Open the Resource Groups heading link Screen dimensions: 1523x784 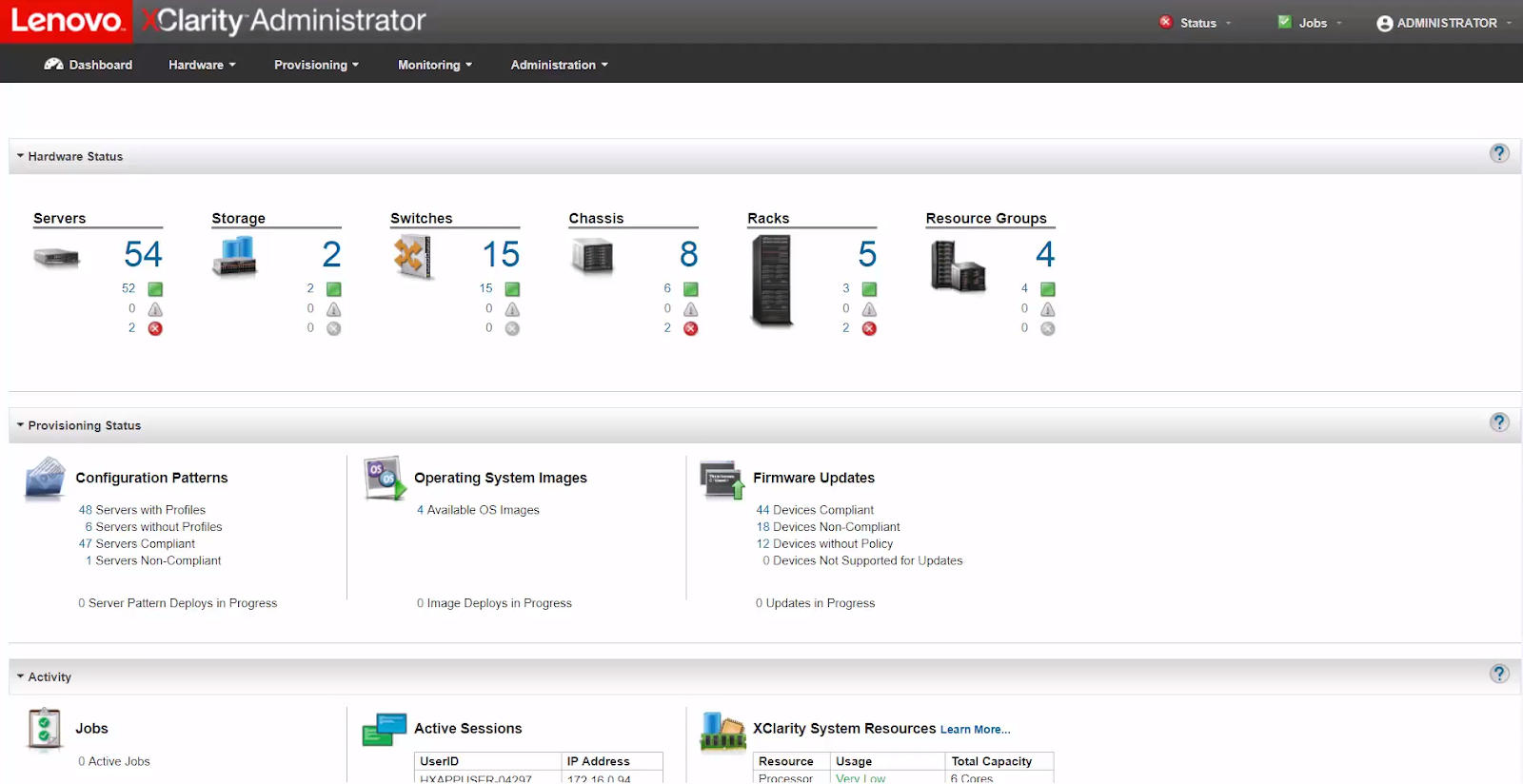(x=986, y=218)
